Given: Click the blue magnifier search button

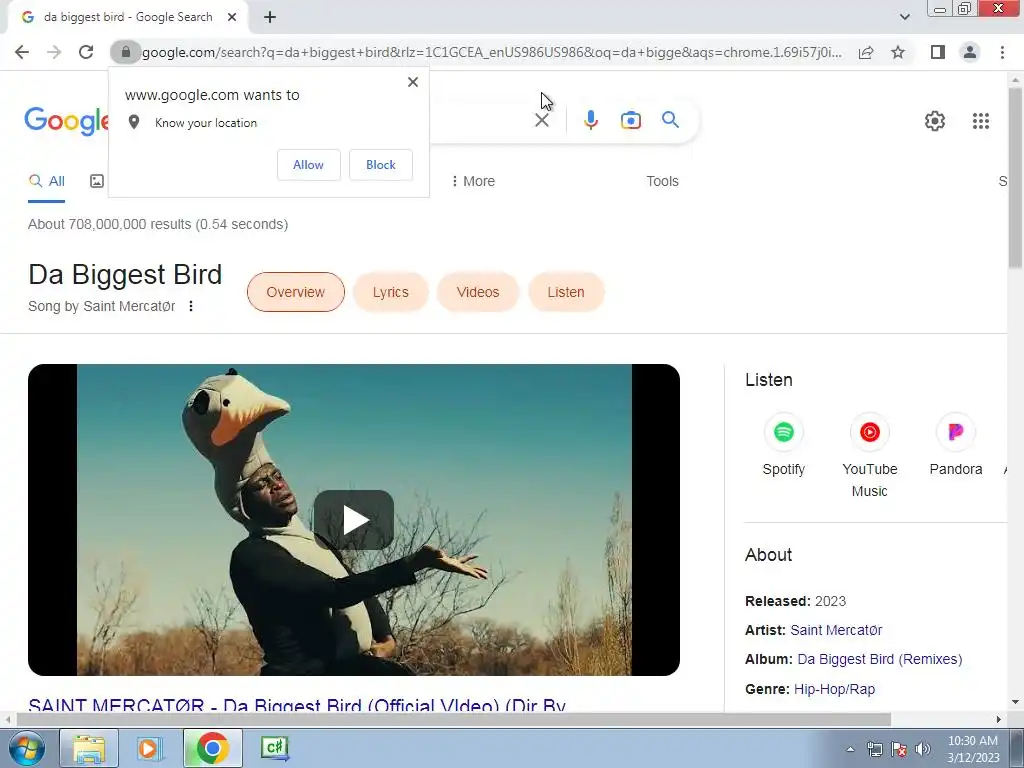Looking at the screenshot, I should [x=670, y=120].
